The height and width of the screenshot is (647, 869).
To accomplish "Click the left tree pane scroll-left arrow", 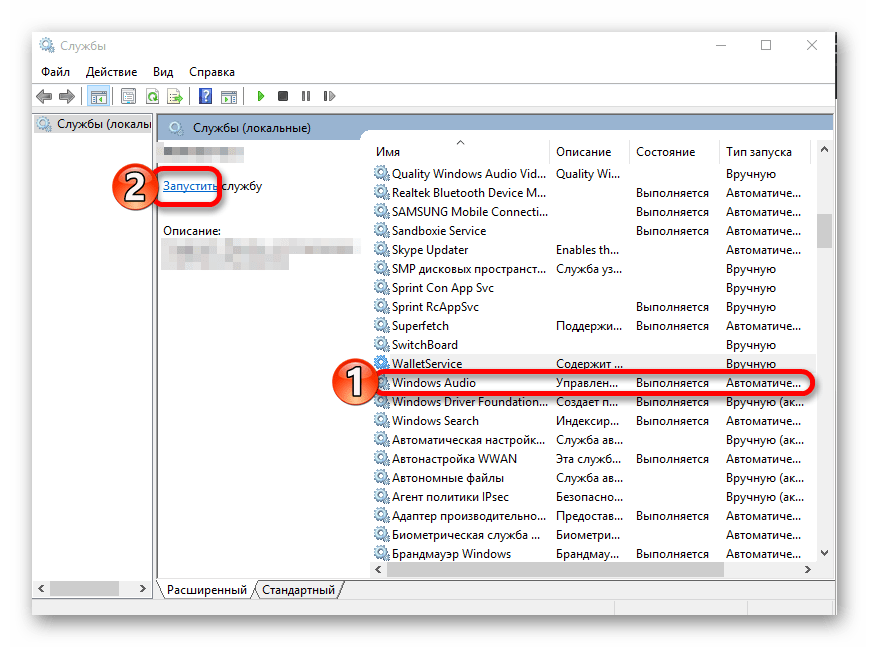I will click(x=41, y=589).
